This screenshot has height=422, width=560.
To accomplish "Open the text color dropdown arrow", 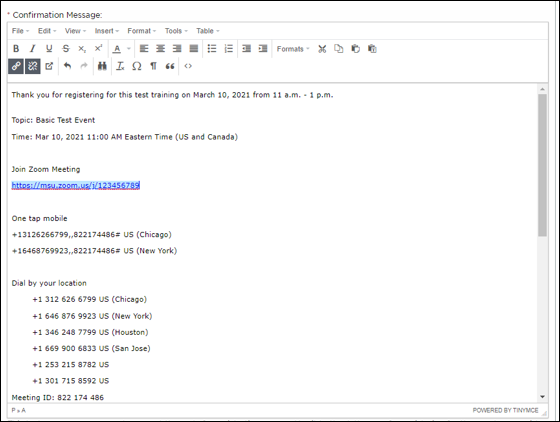I will pos(129,49).
